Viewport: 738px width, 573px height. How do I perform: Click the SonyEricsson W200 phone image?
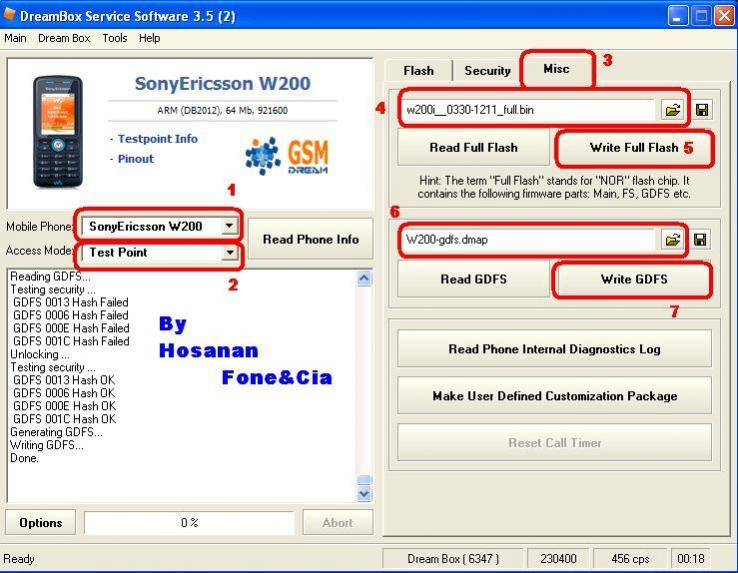pyautogui.click(x=57, y=132)
